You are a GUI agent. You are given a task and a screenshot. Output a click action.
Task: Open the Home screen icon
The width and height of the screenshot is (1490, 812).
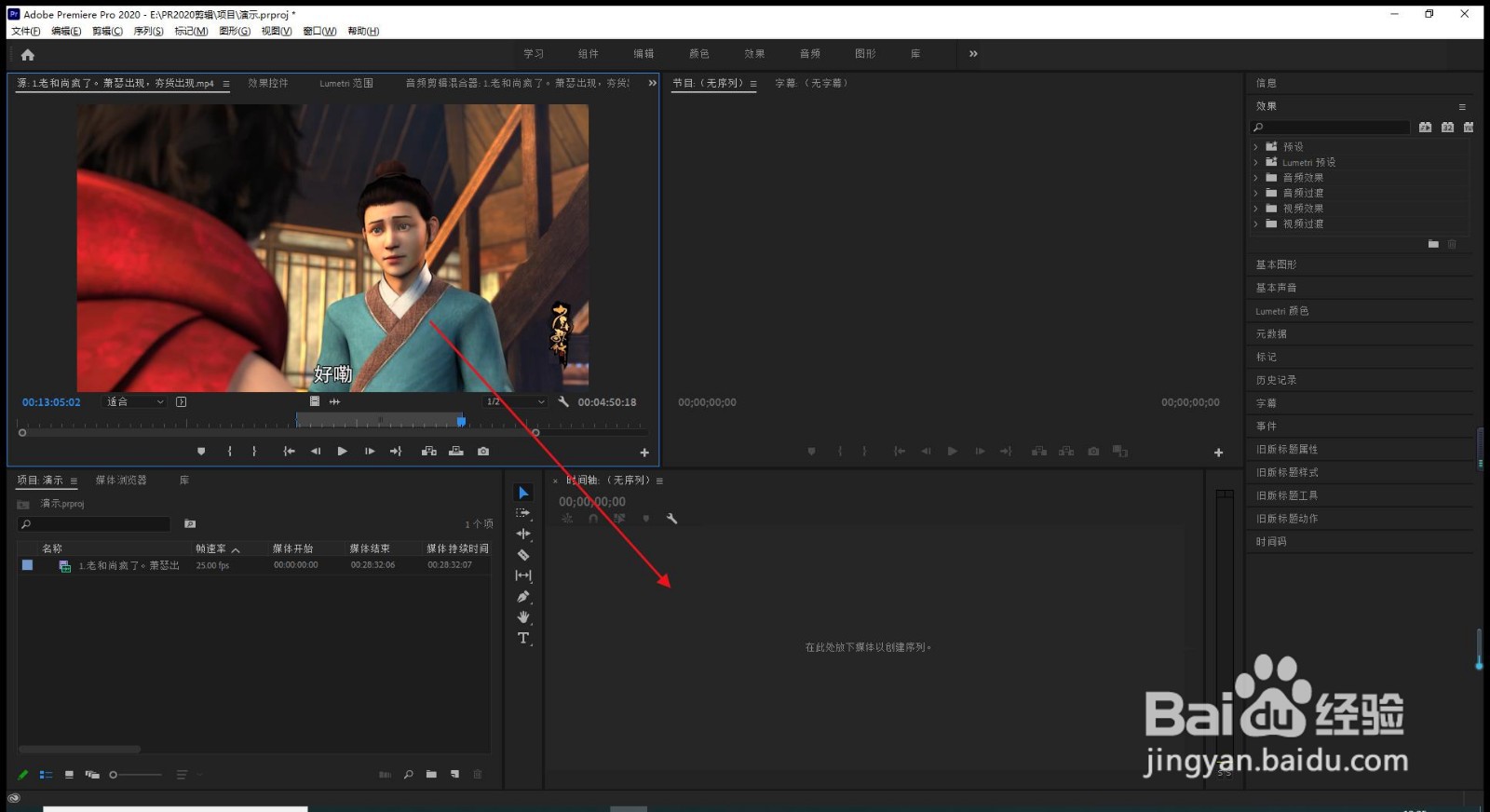click(28, 55)
